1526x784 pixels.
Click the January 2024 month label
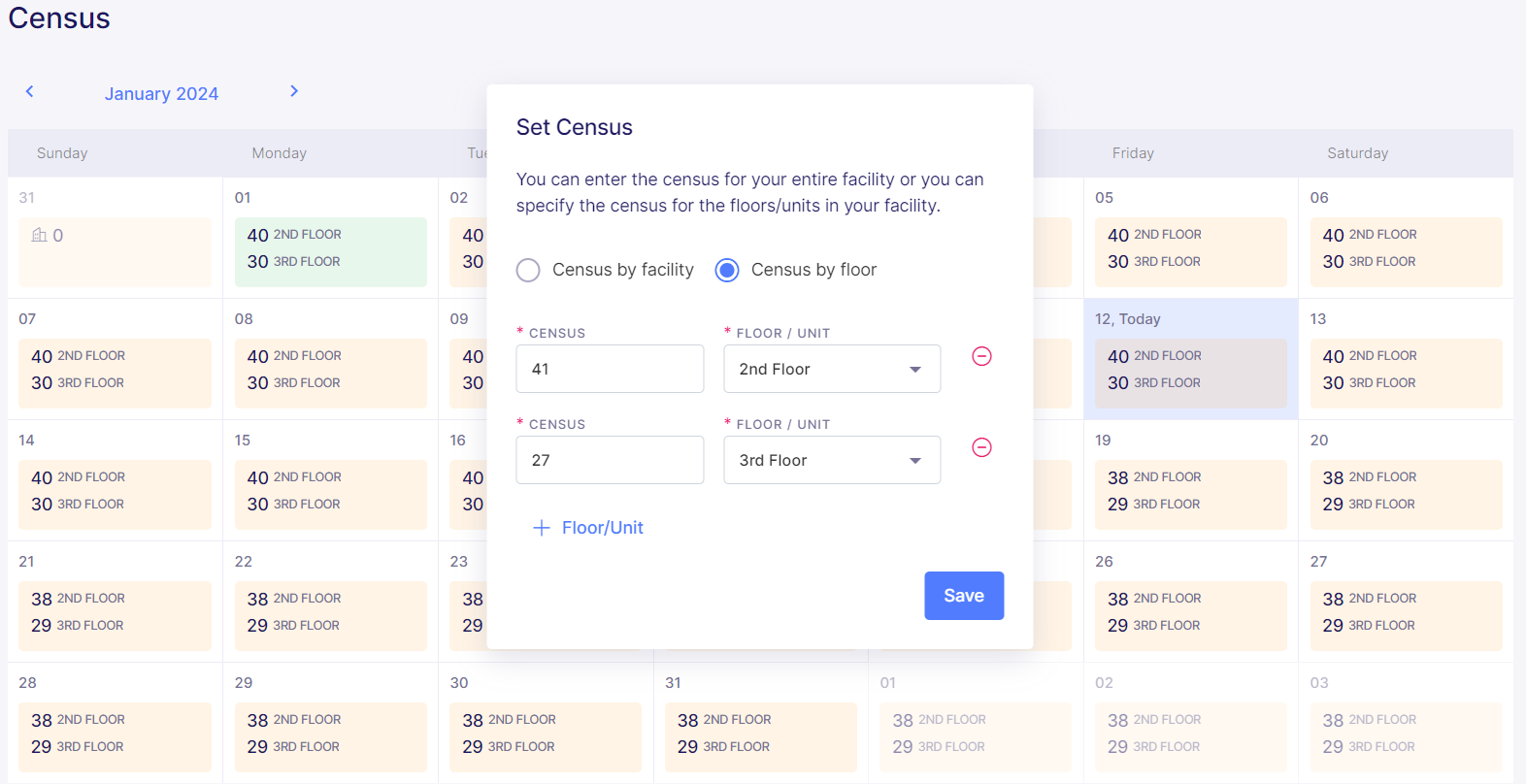click(161, 94)
